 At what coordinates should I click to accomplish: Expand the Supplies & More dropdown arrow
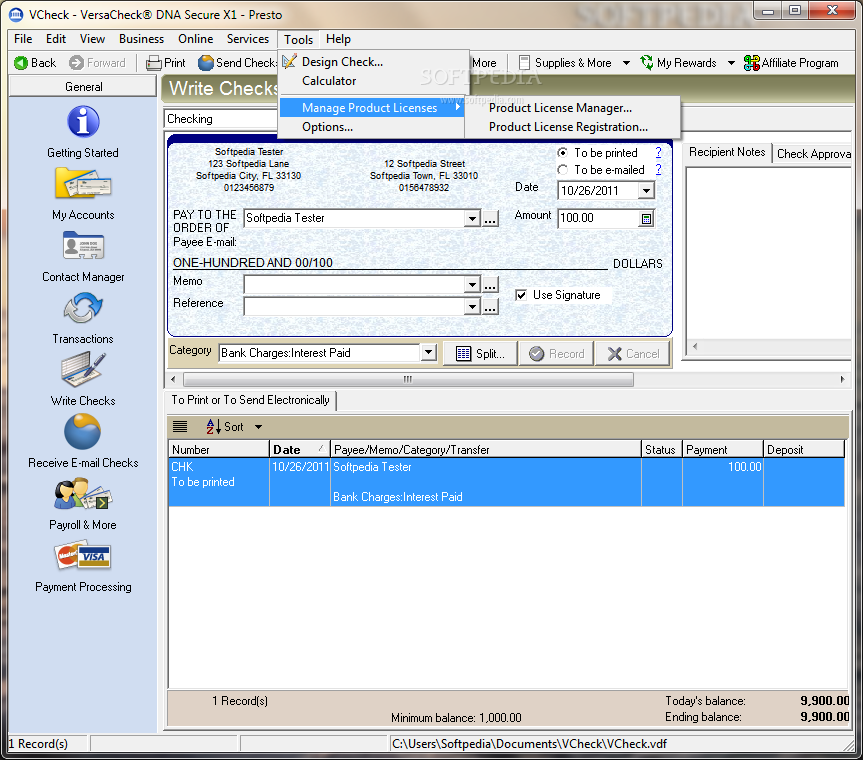coord(626,63)
